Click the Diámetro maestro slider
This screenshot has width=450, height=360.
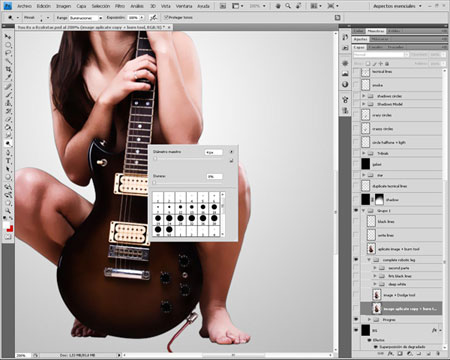click(x=188, y=159)
